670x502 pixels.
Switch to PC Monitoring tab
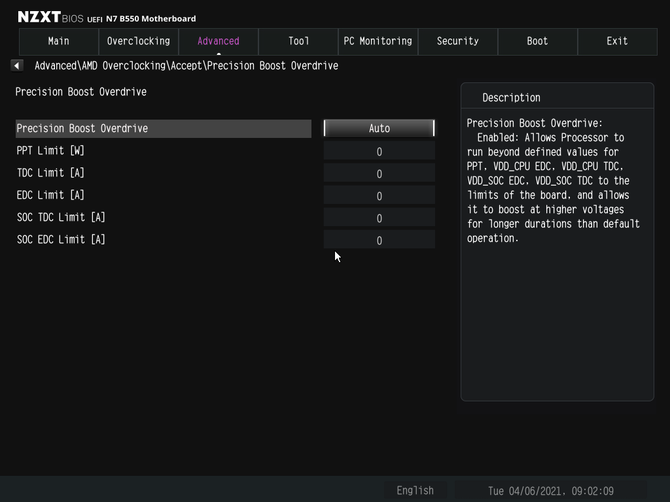[378, 41]
